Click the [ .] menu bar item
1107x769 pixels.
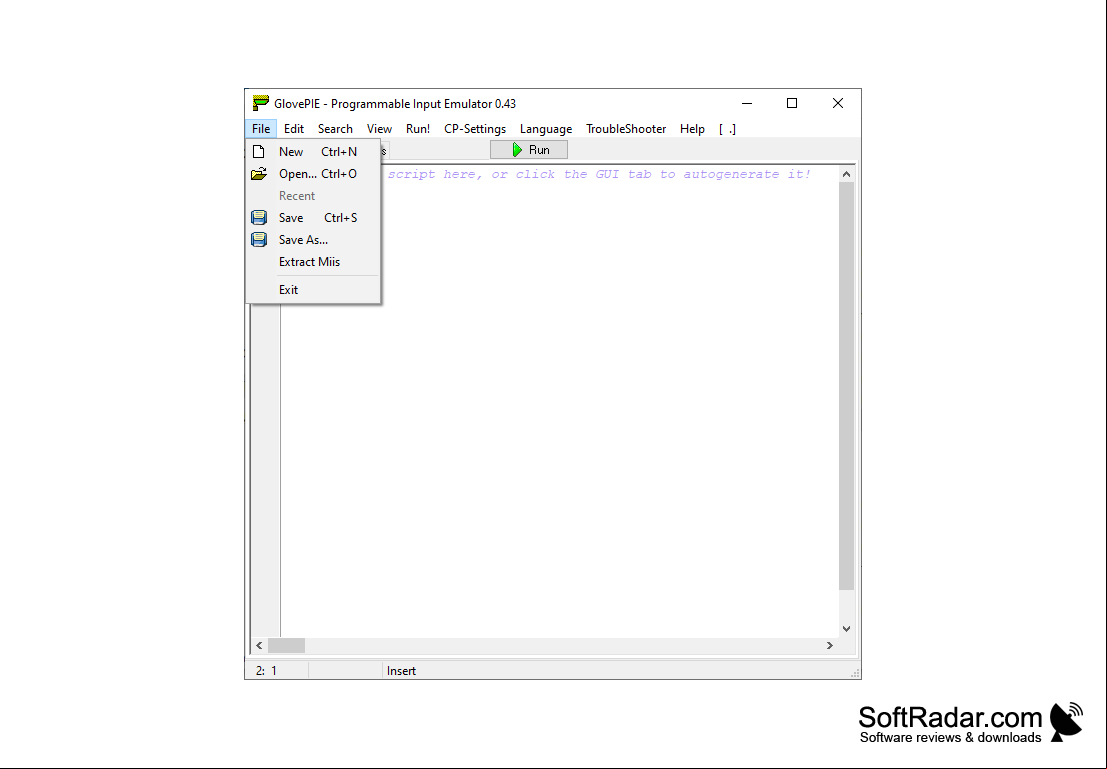click(x=727, y=129)
